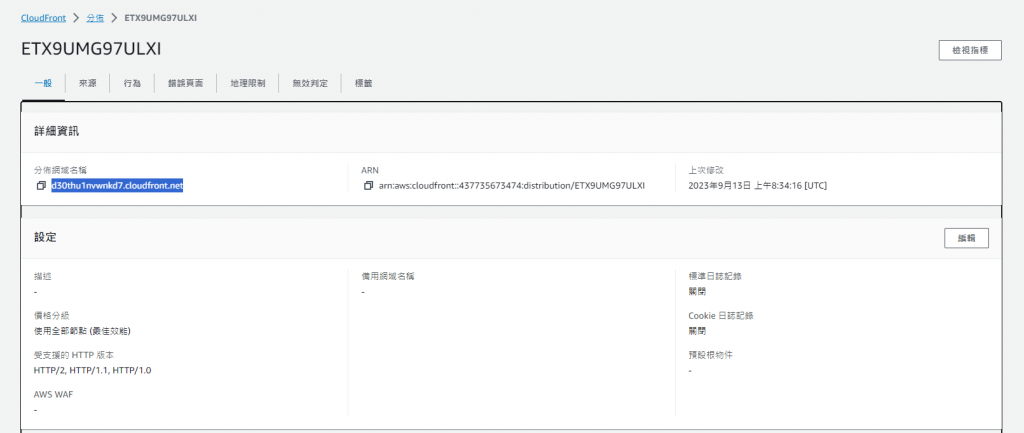Open the 行為 tab
The image size is (1024, 433).
coord(132,84)
